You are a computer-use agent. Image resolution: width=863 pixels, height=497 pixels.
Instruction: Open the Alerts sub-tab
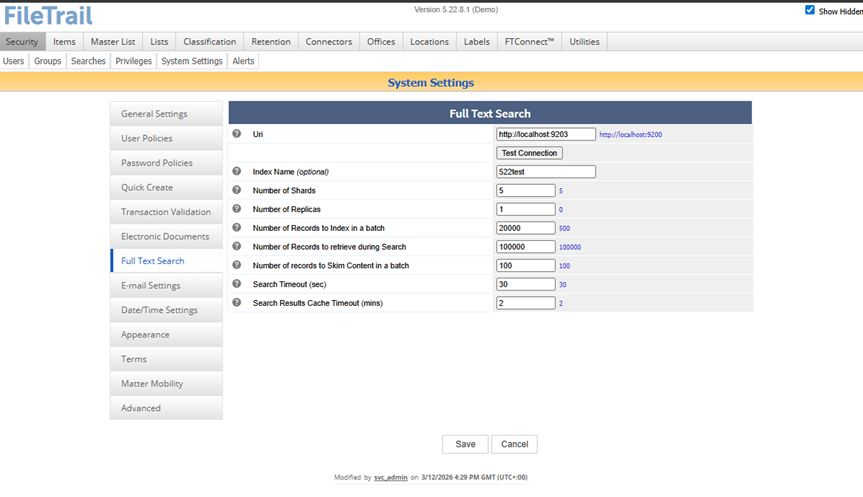[243, 61]
